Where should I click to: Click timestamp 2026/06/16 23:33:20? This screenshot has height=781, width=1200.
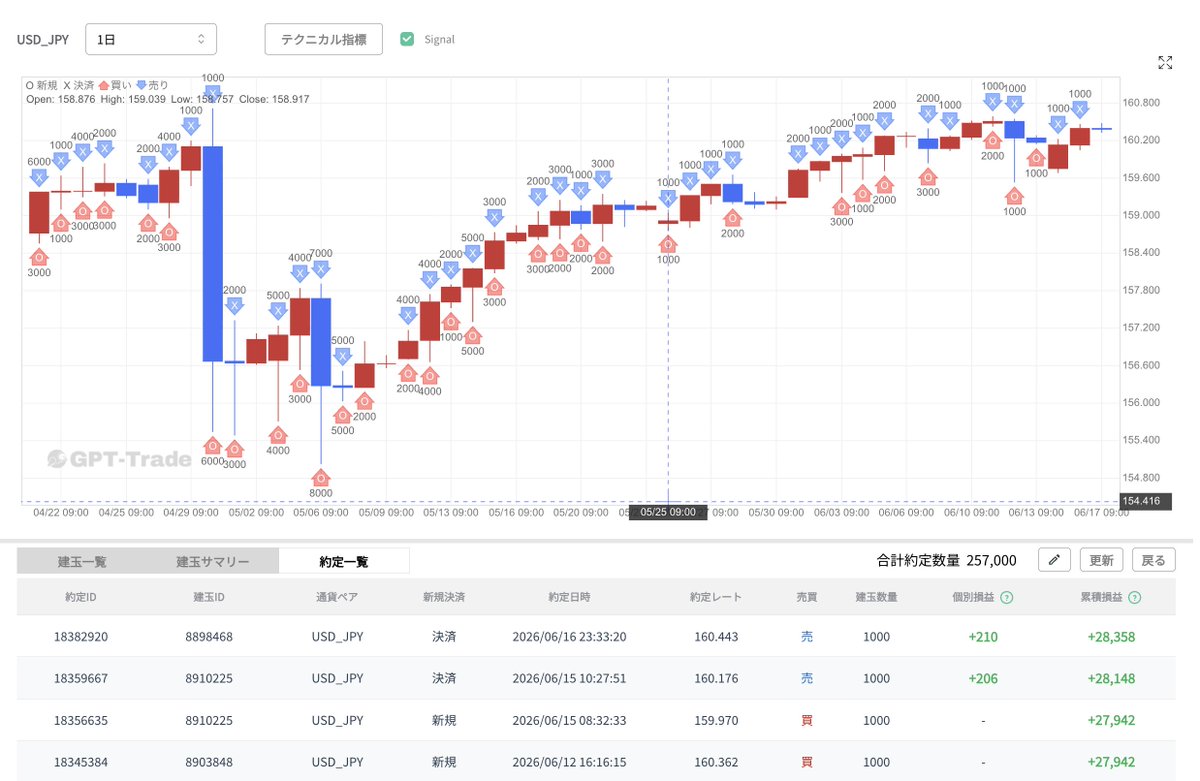(x=569, y=636)
